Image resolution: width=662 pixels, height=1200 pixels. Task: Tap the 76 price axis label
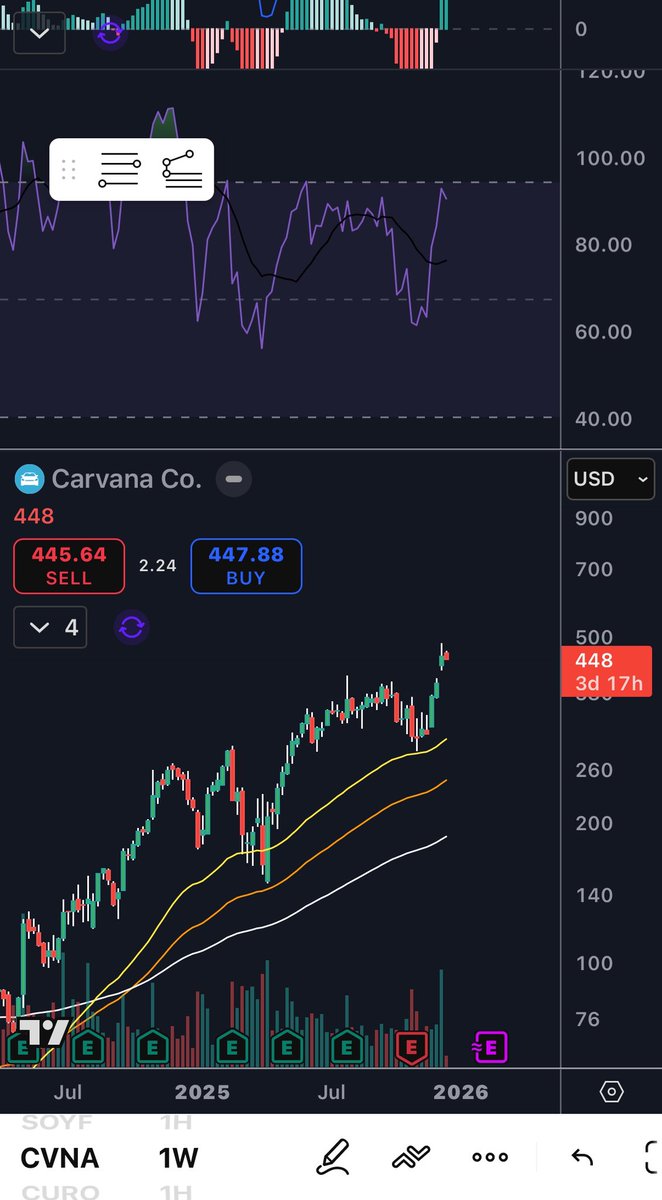tap(587, 1019)
